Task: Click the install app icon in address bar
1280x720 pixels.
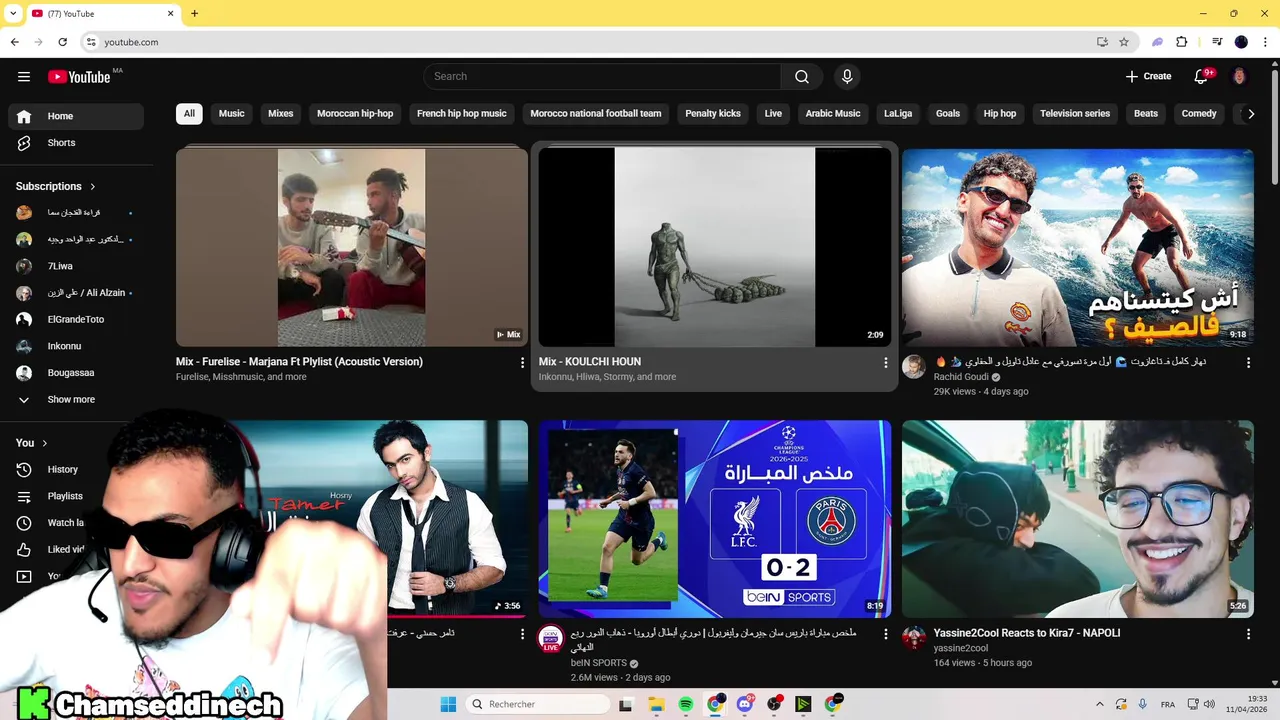Action: 1102,42
